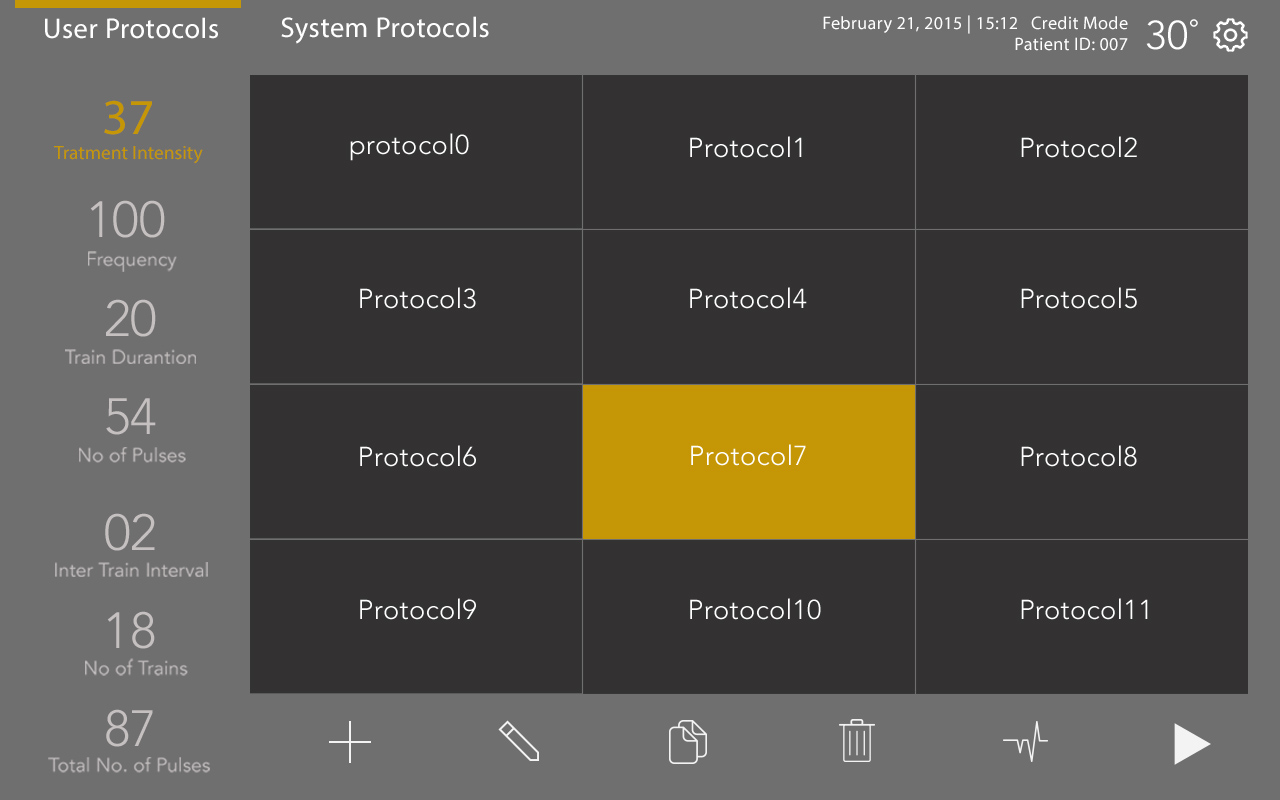Viewport: 1280px width, 800px height.
Task: Click the copy protocol icon
Action: tap(688, 742)
